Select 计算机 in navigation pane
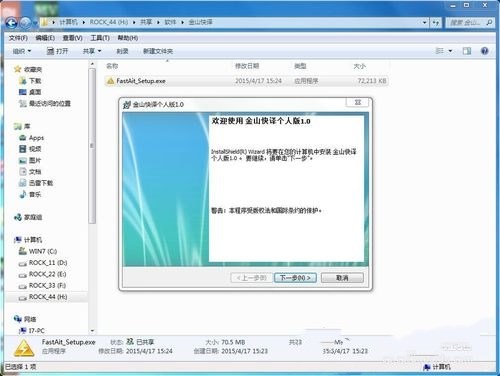The height and width of the screenshot is (376, 500). [33, 240]
